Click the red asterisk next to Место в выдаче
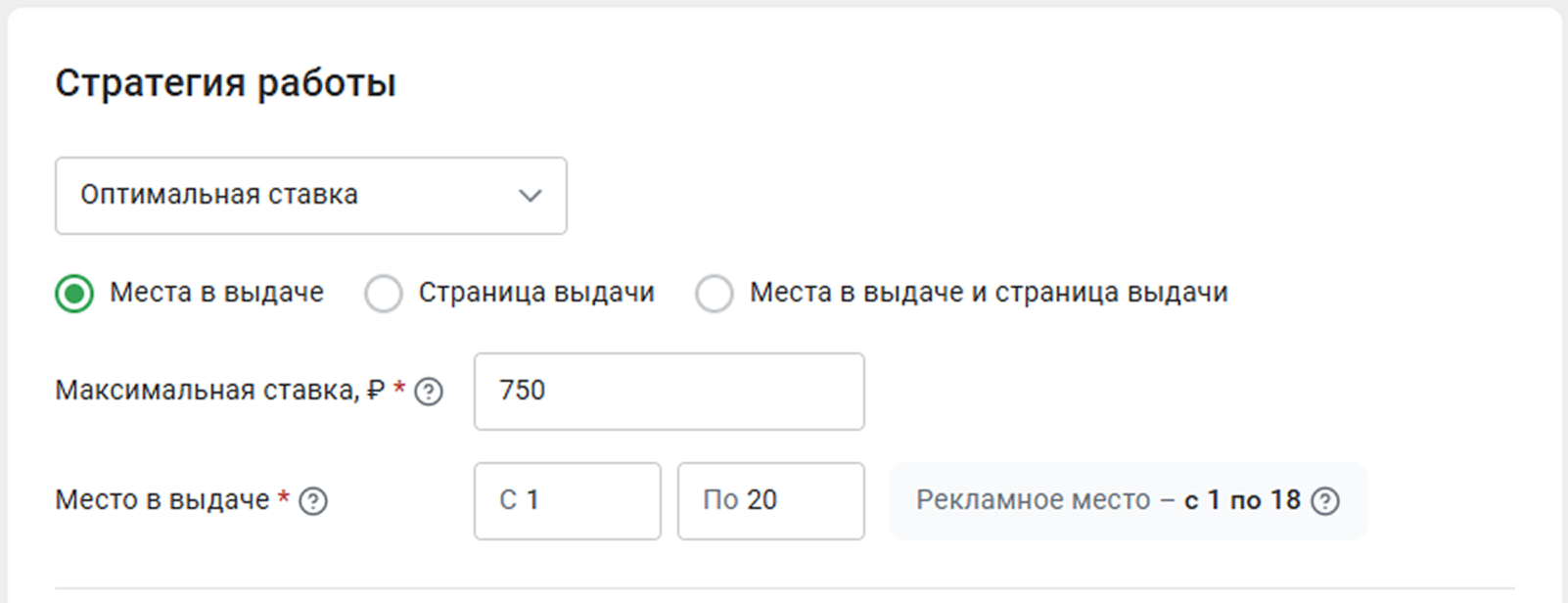The width and height of the screenshot is (1568, 603). (284, 497)
